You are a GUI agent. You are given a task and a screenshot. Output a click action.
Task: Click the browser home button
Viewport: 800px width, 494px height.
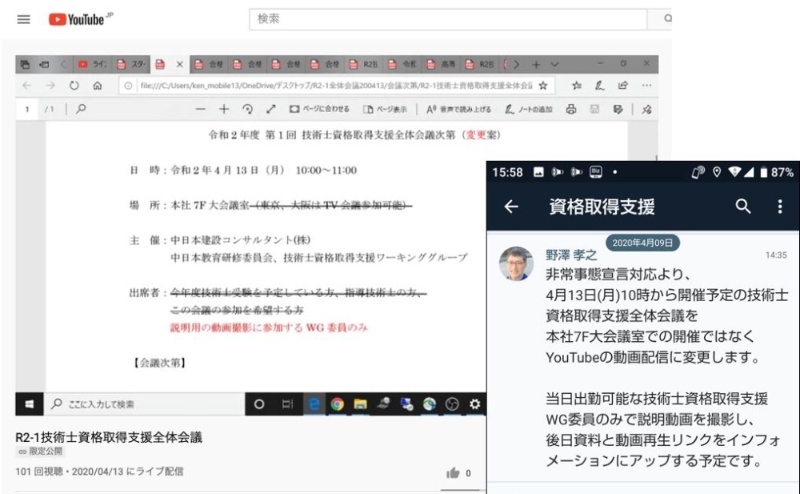pyautogui.click(x=99, y=86)
